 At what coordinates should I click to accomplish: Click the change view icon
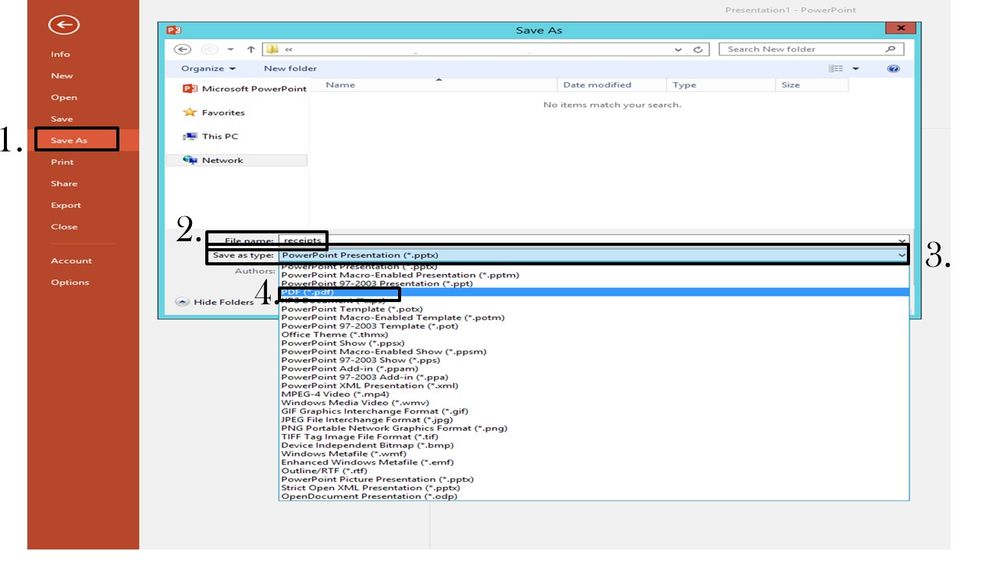[x=836, y=68]
